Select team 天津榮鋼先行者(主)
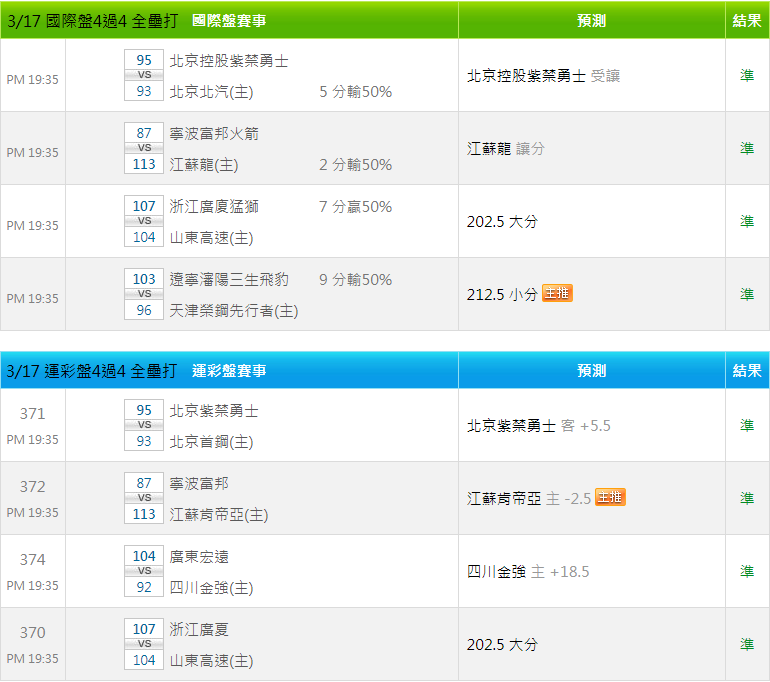This screenshot has width=770, height=682. pos(234,311)
